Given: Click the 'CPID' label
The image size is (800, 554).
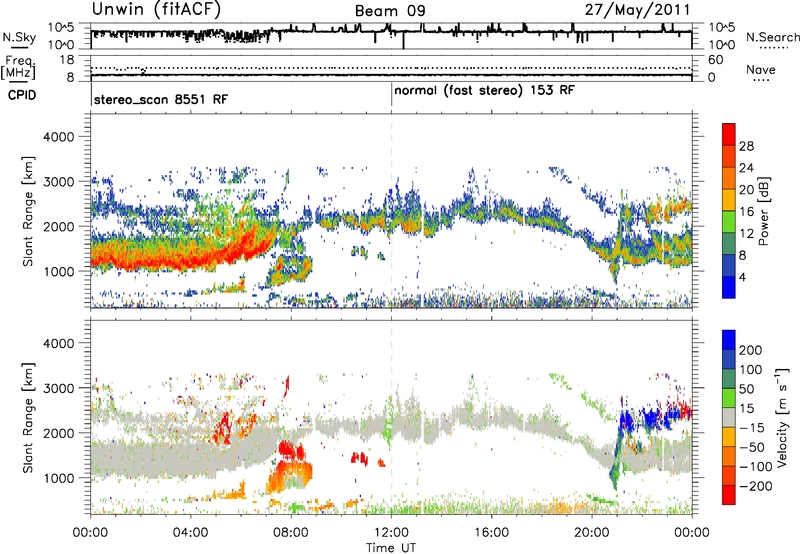Looking at the screenshot, I should point(22,95).
